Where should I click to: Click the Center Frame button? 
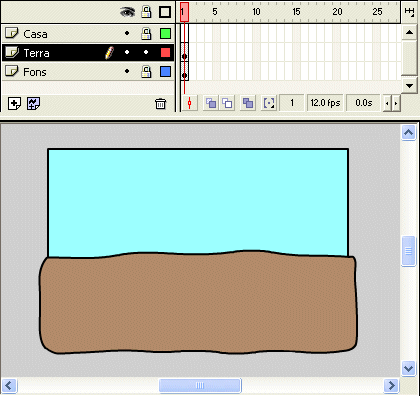(190, 103)
